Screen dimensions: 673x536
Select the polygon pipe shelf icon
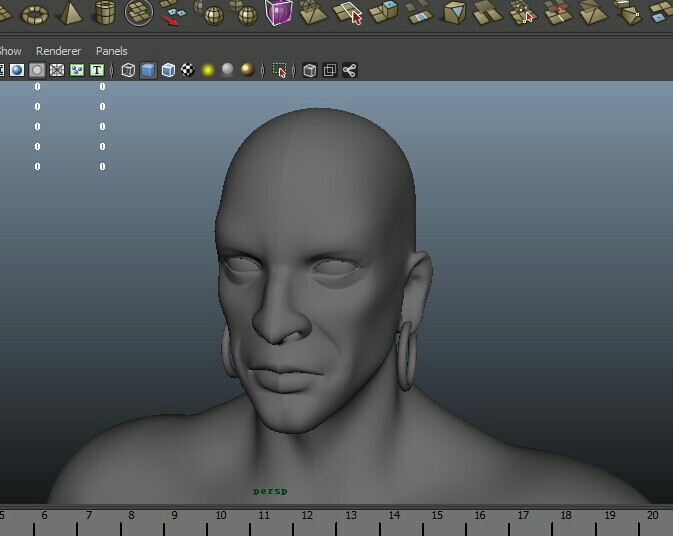[104, 13]
